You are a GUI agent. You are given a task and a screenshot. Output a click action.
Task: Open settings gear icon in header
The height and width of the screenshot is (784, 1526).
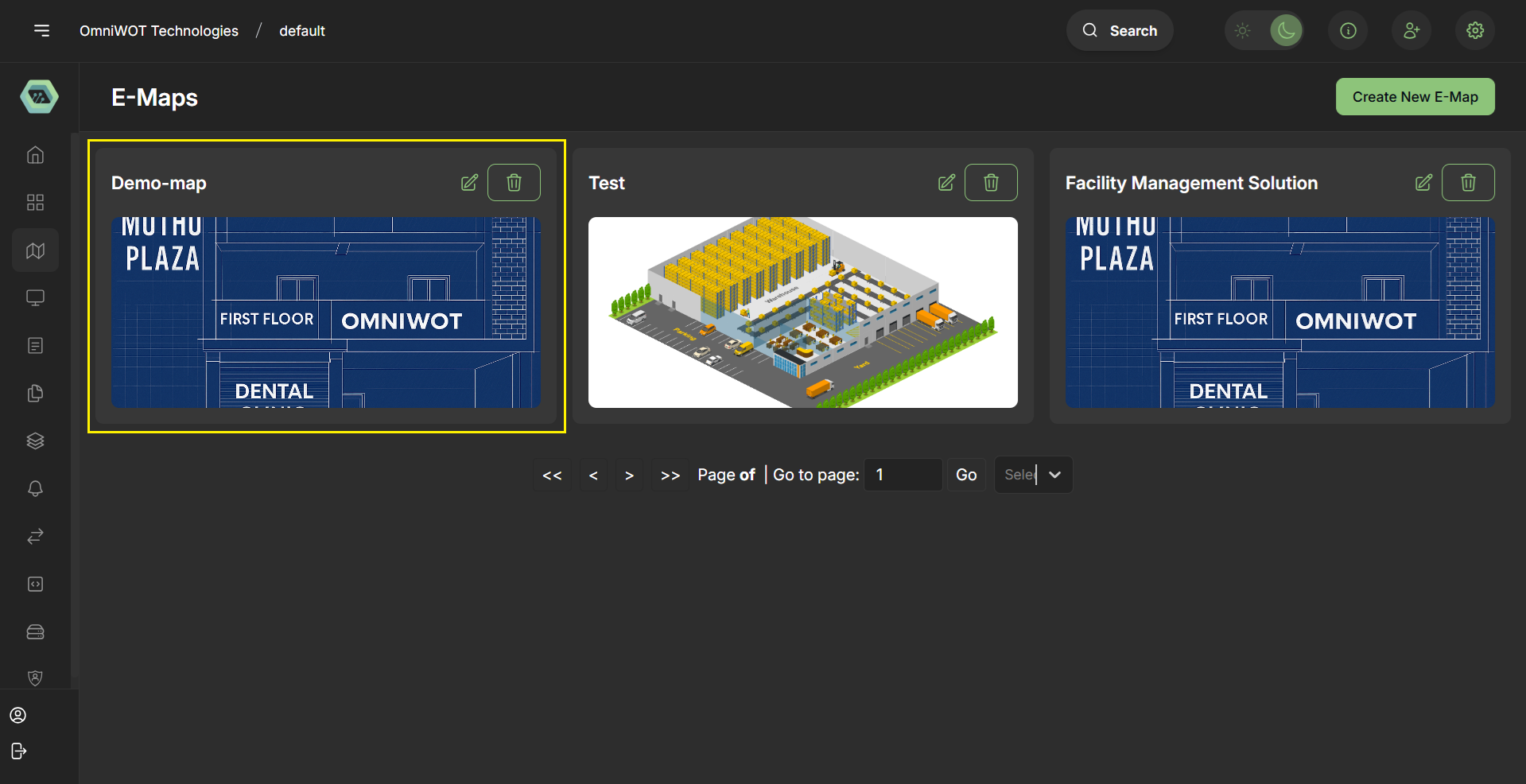(x=1475, y=30)
